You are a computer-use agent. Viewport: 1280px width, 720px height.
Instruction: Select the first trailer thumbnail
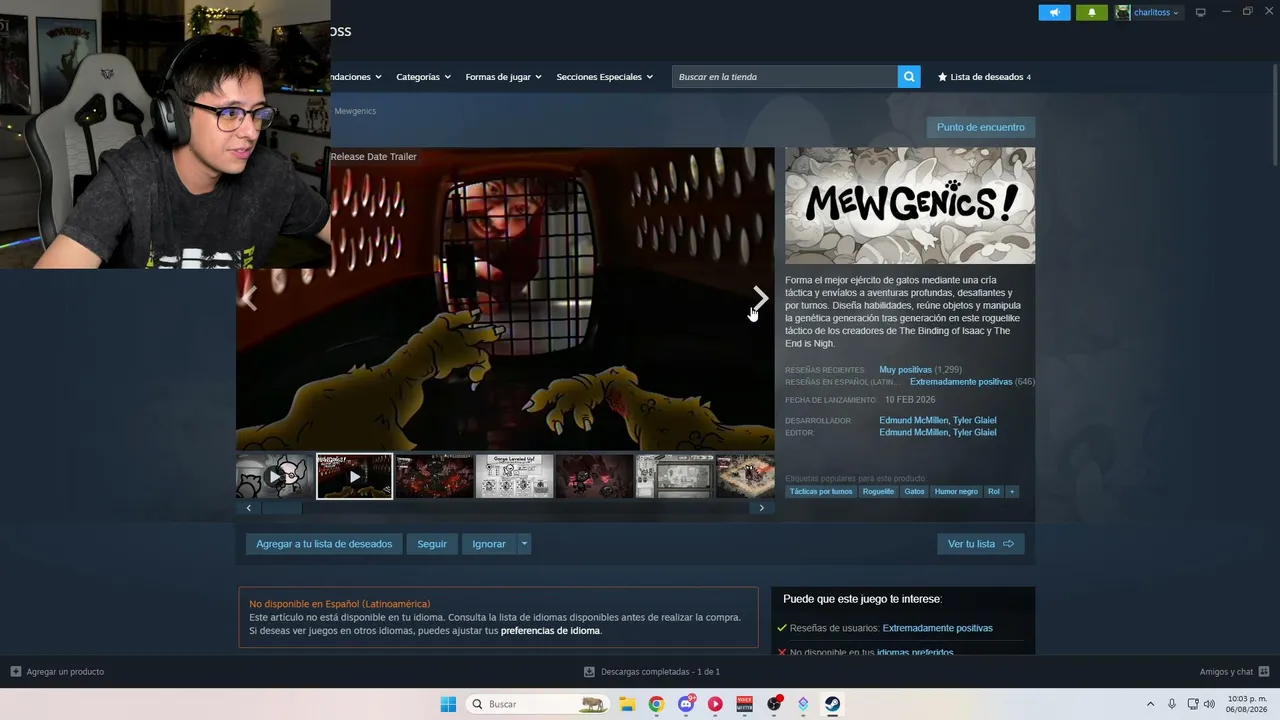275,477
